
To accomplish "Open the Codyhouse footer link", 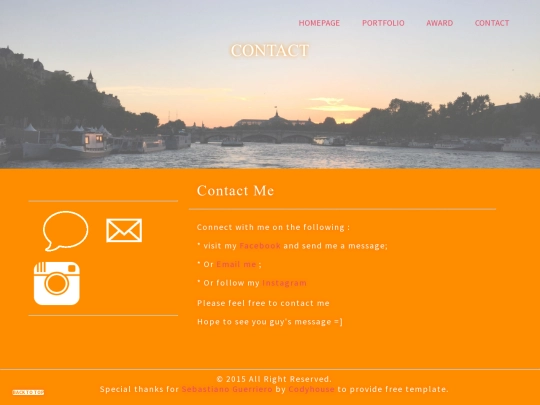I will (x=311, y=389).
